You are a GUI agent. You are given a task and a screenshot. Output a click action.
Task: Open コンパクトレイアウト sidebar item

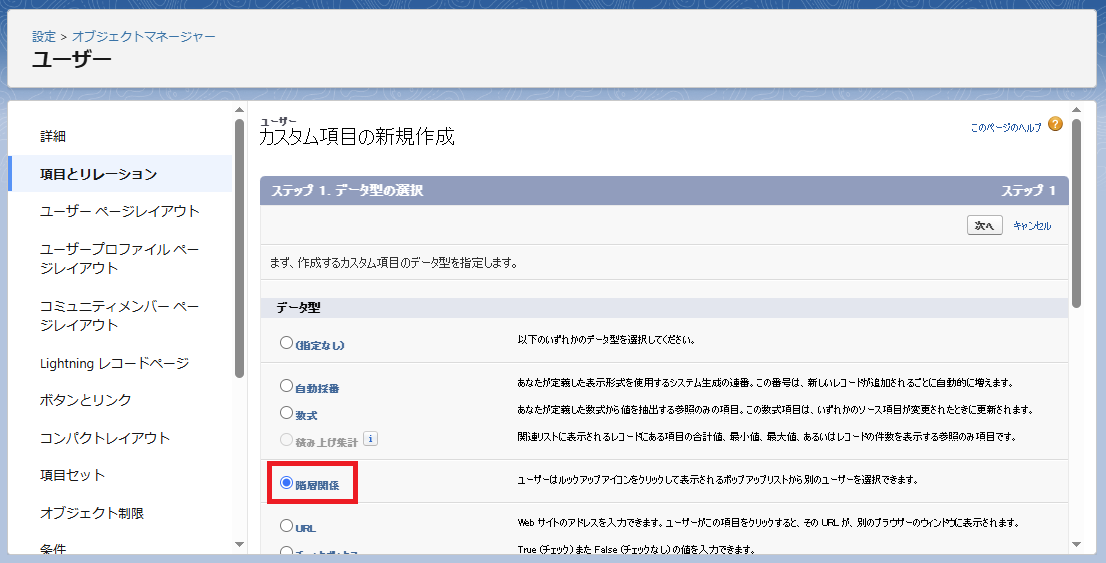[x=105, y=438]
